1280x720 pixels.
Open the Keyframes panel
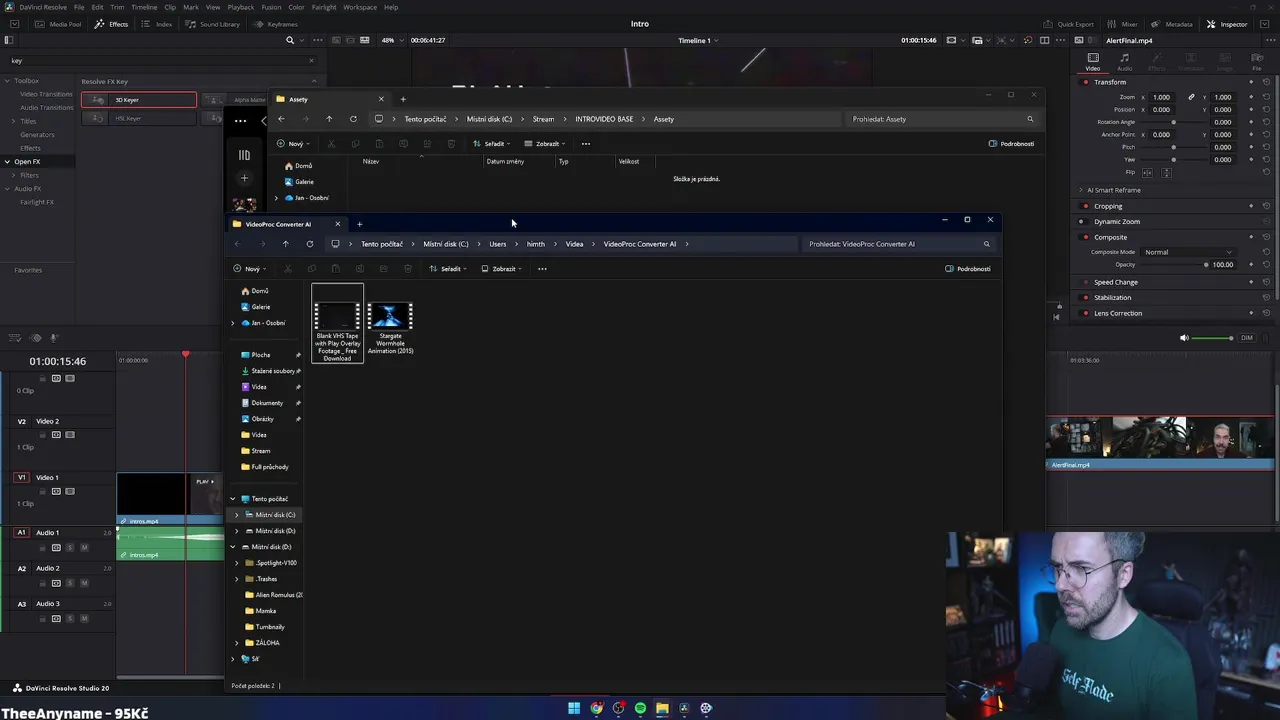(x=275, y=24)
